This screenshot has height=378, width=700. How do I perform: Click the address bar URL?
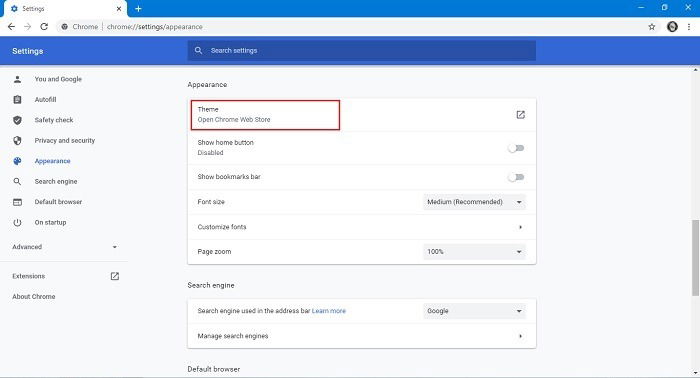(x=155, y=27)
